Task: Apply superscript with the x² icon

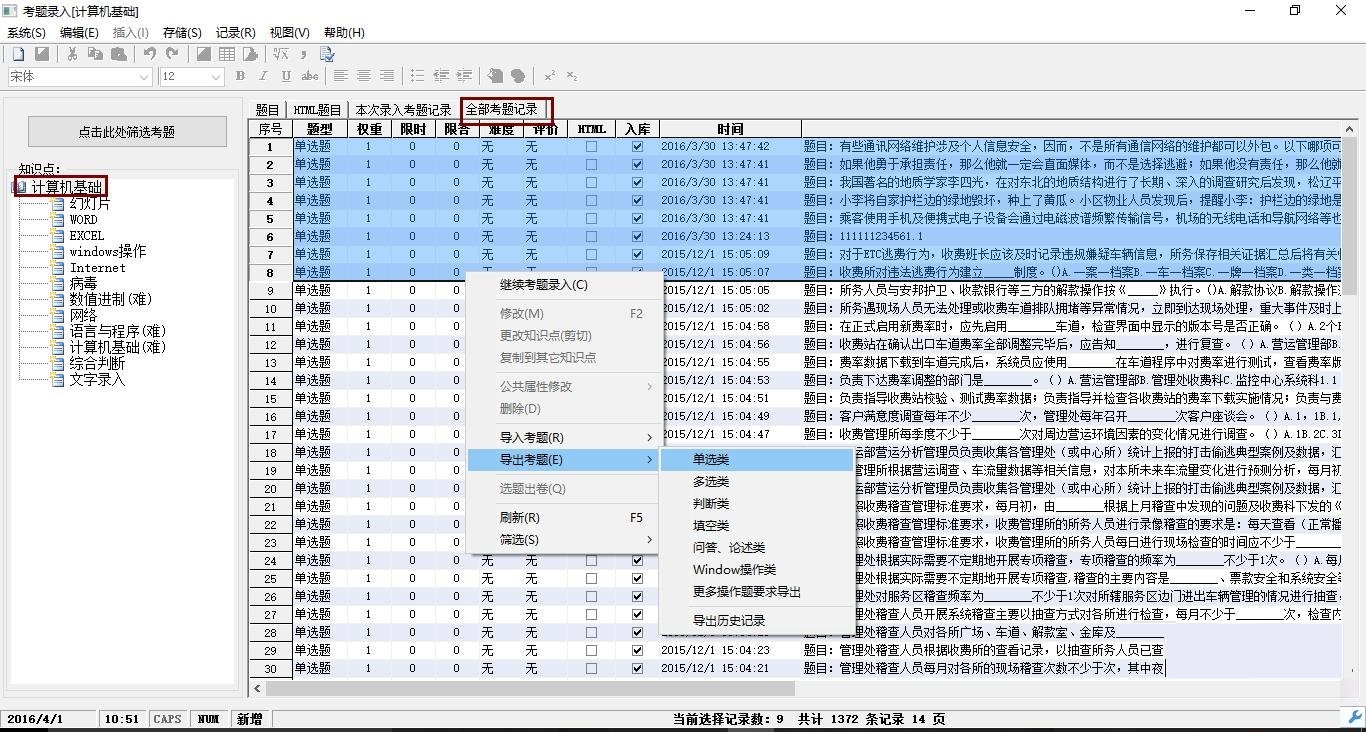Action: coord(550,75)
